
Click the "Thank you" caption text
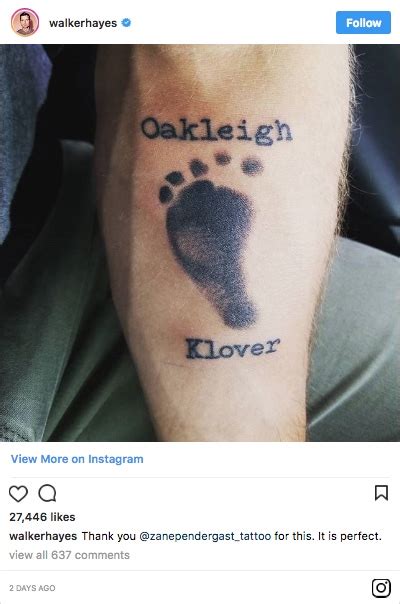[x=109, y=536]
